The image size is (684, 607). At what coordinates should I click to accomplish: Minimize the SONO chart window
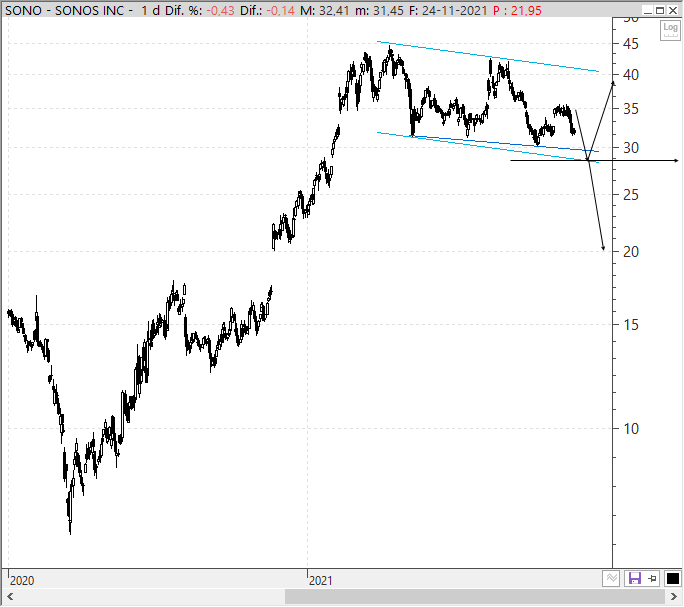pyautogui.click(x=648, y=10)
